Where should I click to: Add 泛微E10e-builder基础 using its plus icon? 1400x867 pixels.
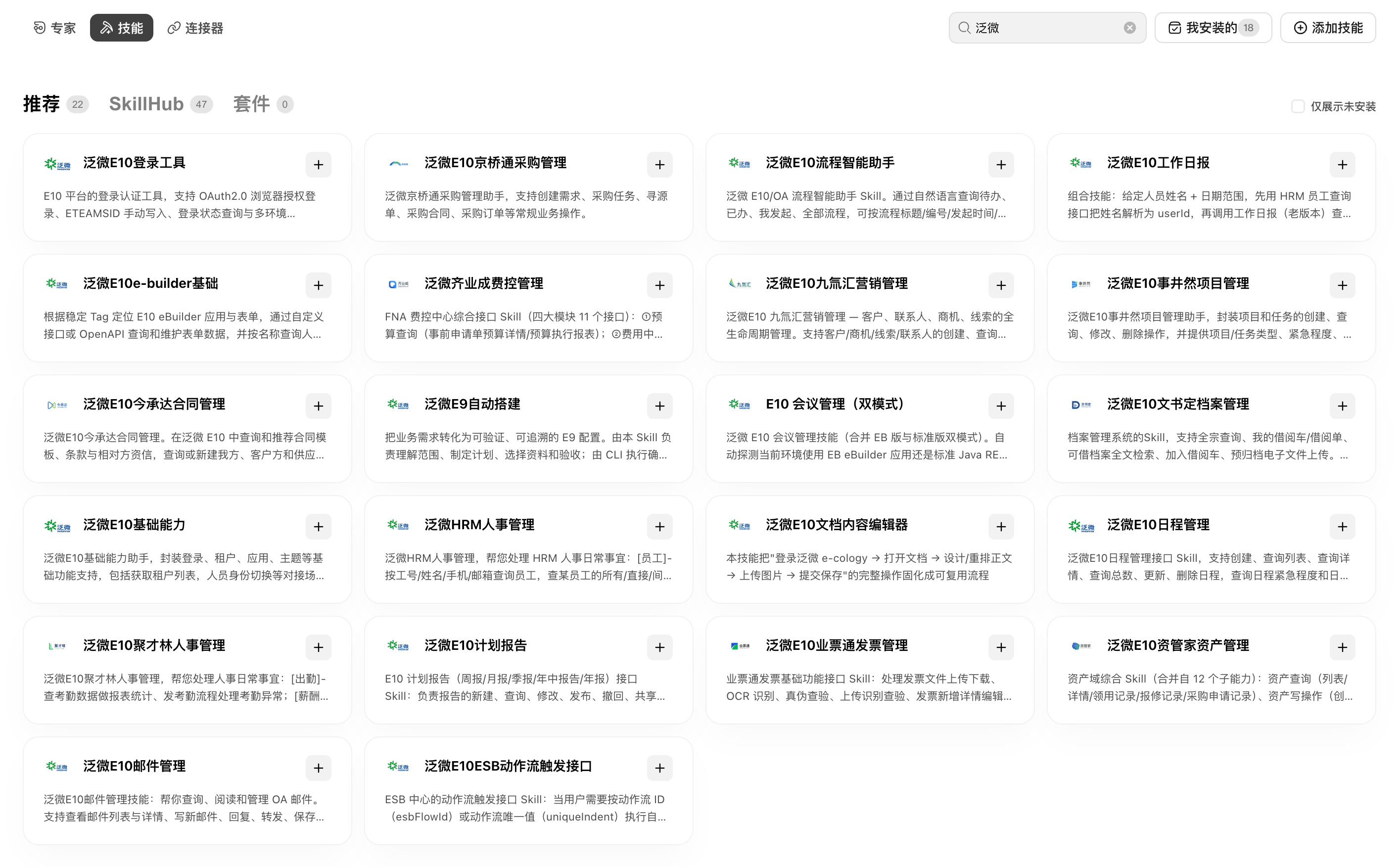(318, 285)
